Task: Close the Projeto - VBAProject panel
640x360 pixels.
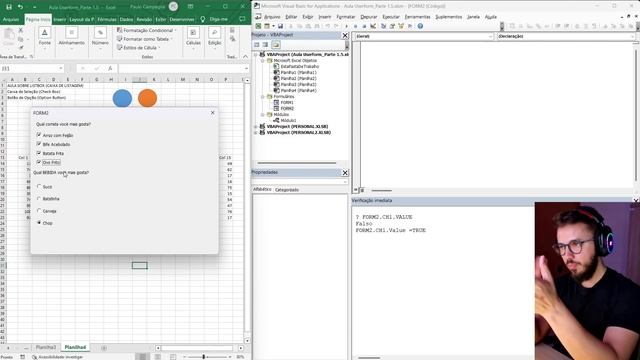Action: [x=345, y=36]
